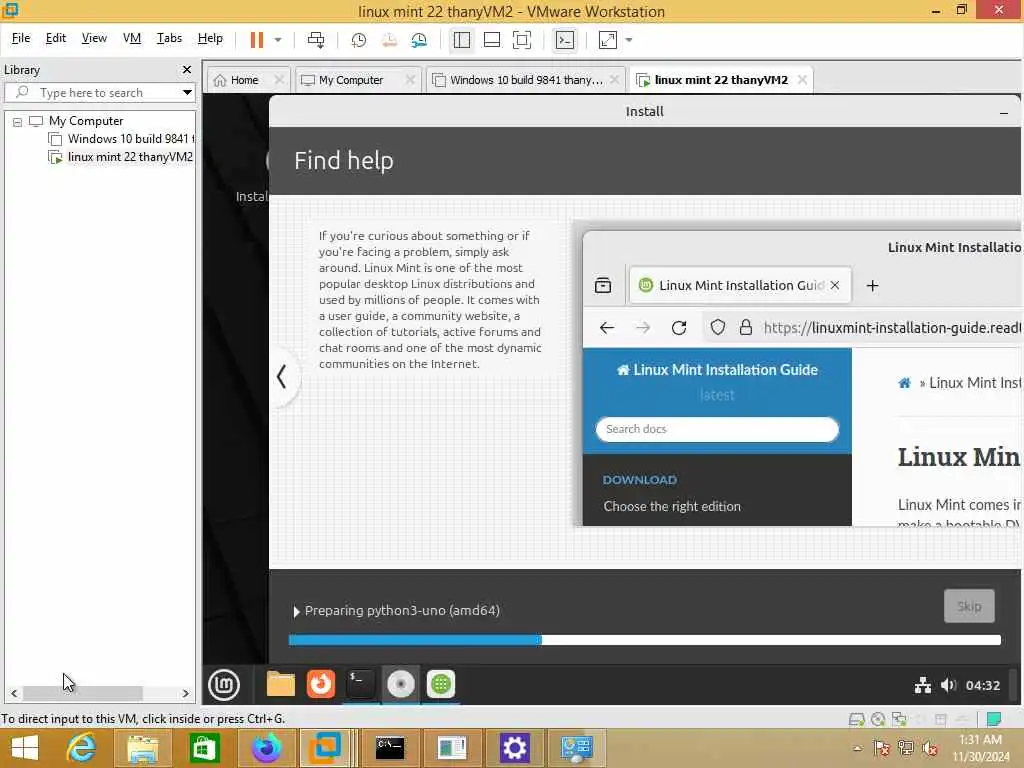Image resolution: width=1024 pixels, height=768 pixels.
Task: Open the snapshot manager
Action: click(419, 40)
